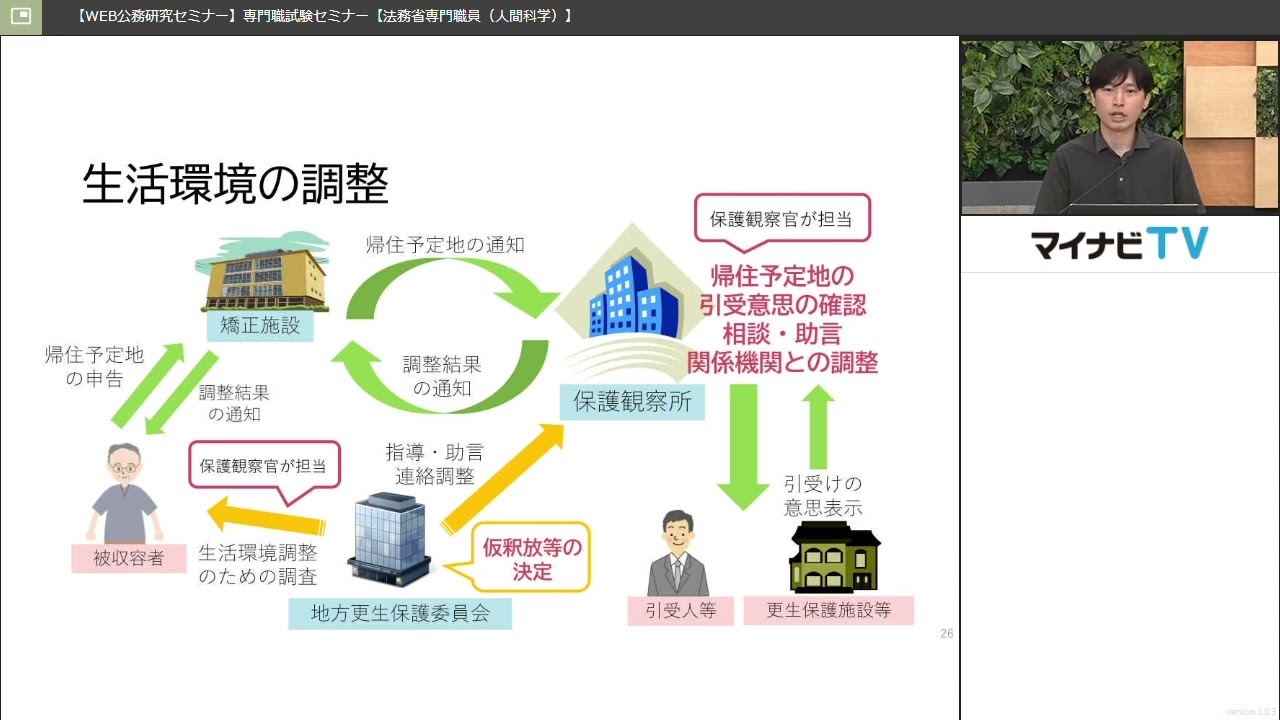Click the 矯正施設 blue label
The width and height of the screenshot is (1280, 720).
260,326
